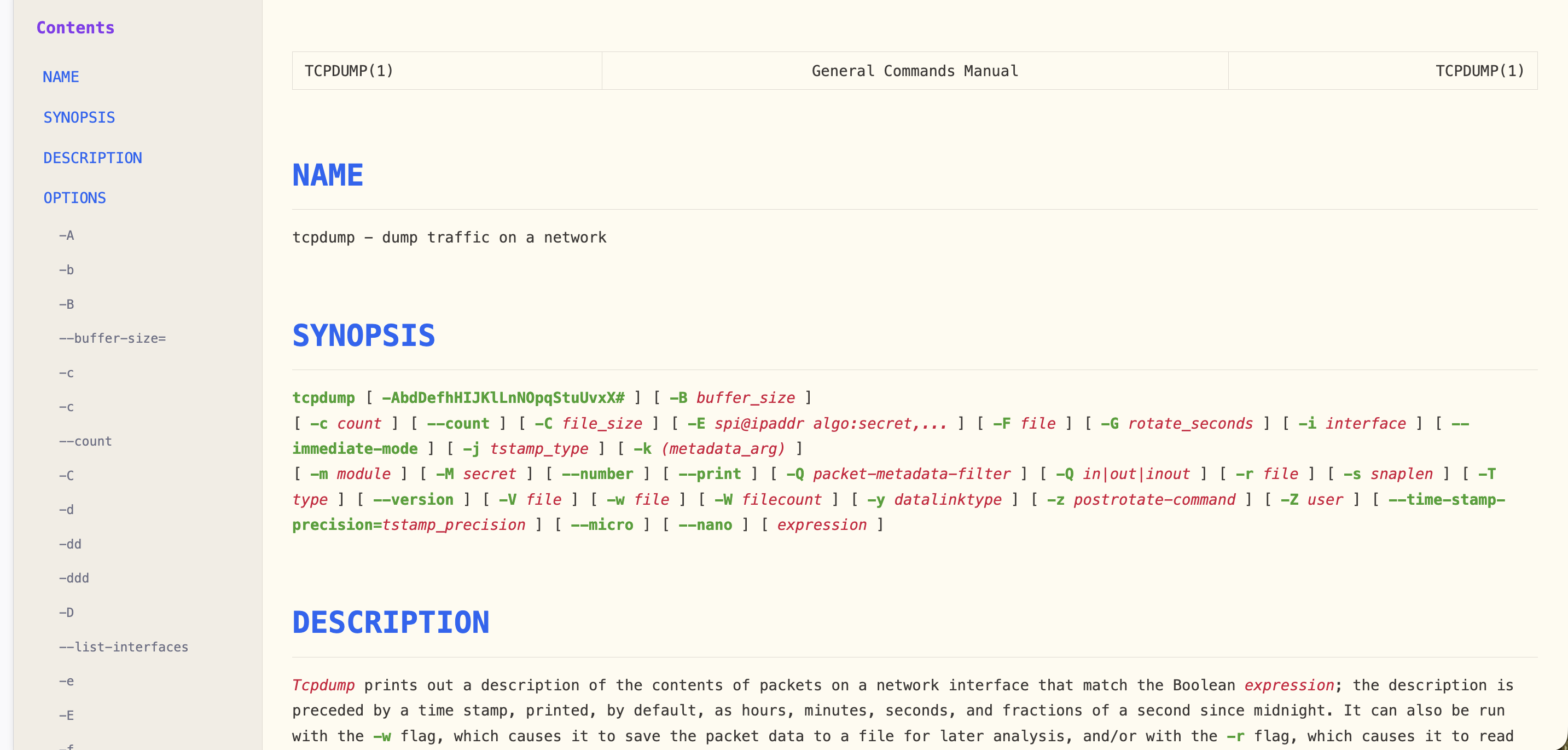Jump to SYNOPSIS from the contents list
Viewport: 1568px width, 750px height.
coord(79,117)
